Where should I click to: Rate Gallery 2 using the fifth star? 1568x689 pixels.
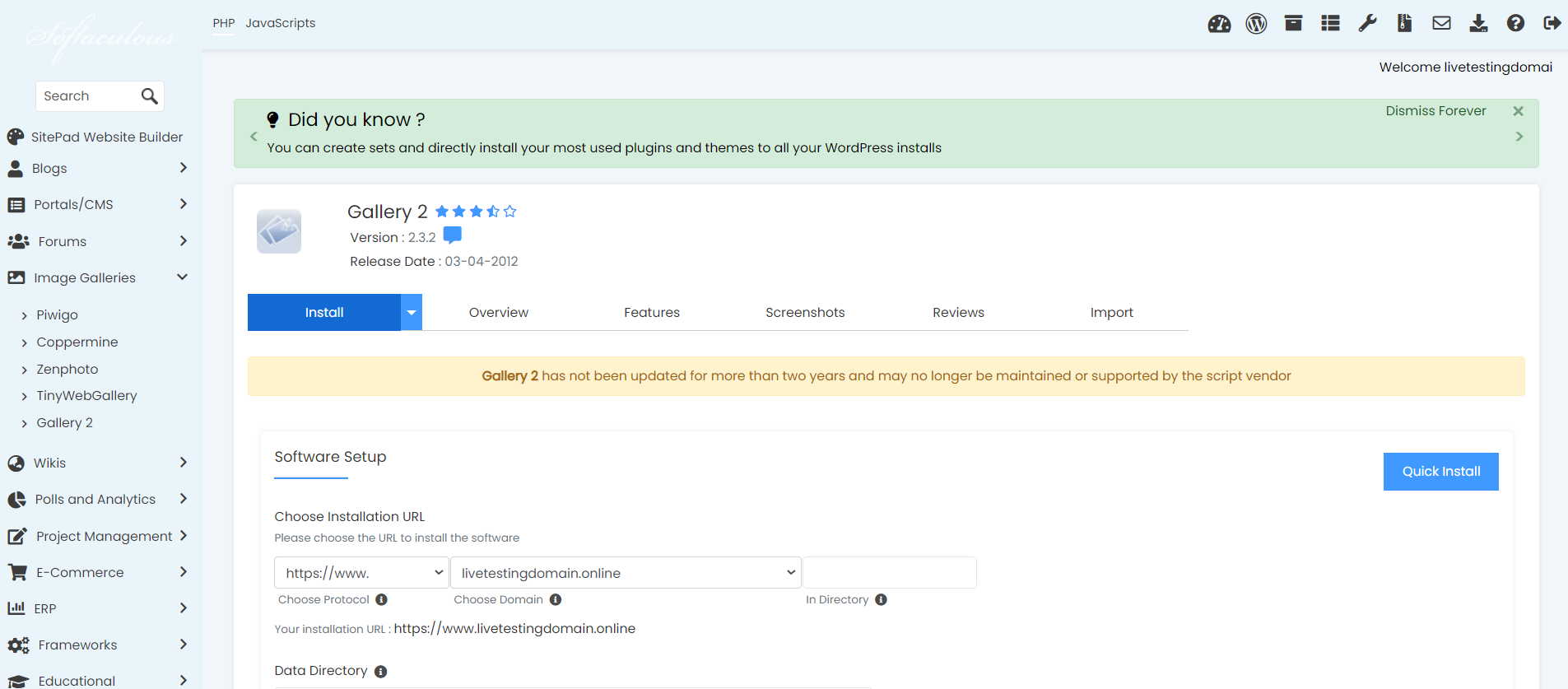[510, 212]
